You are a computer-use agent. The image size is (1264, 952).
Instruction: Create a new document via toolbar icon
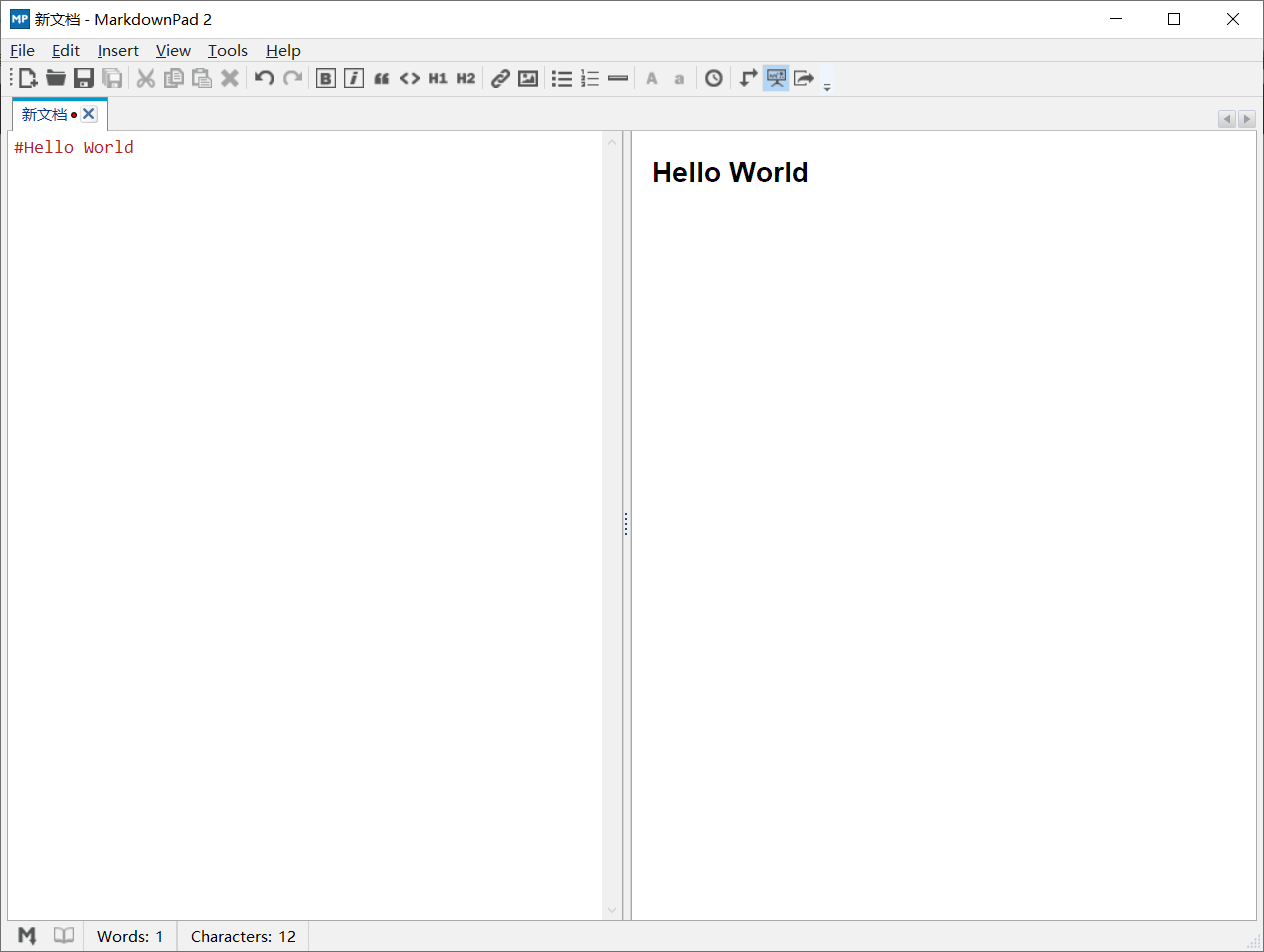[x=28, y=78]
